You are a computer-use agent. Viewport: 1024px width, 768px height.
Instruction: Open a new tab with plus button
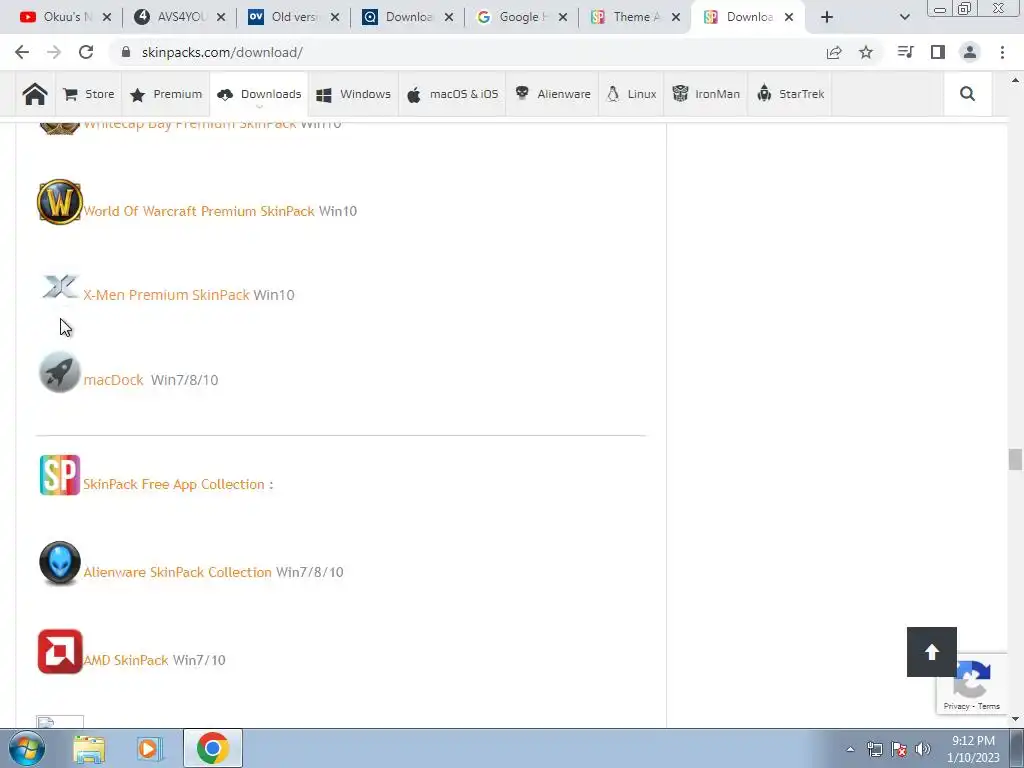coord(827,17)
